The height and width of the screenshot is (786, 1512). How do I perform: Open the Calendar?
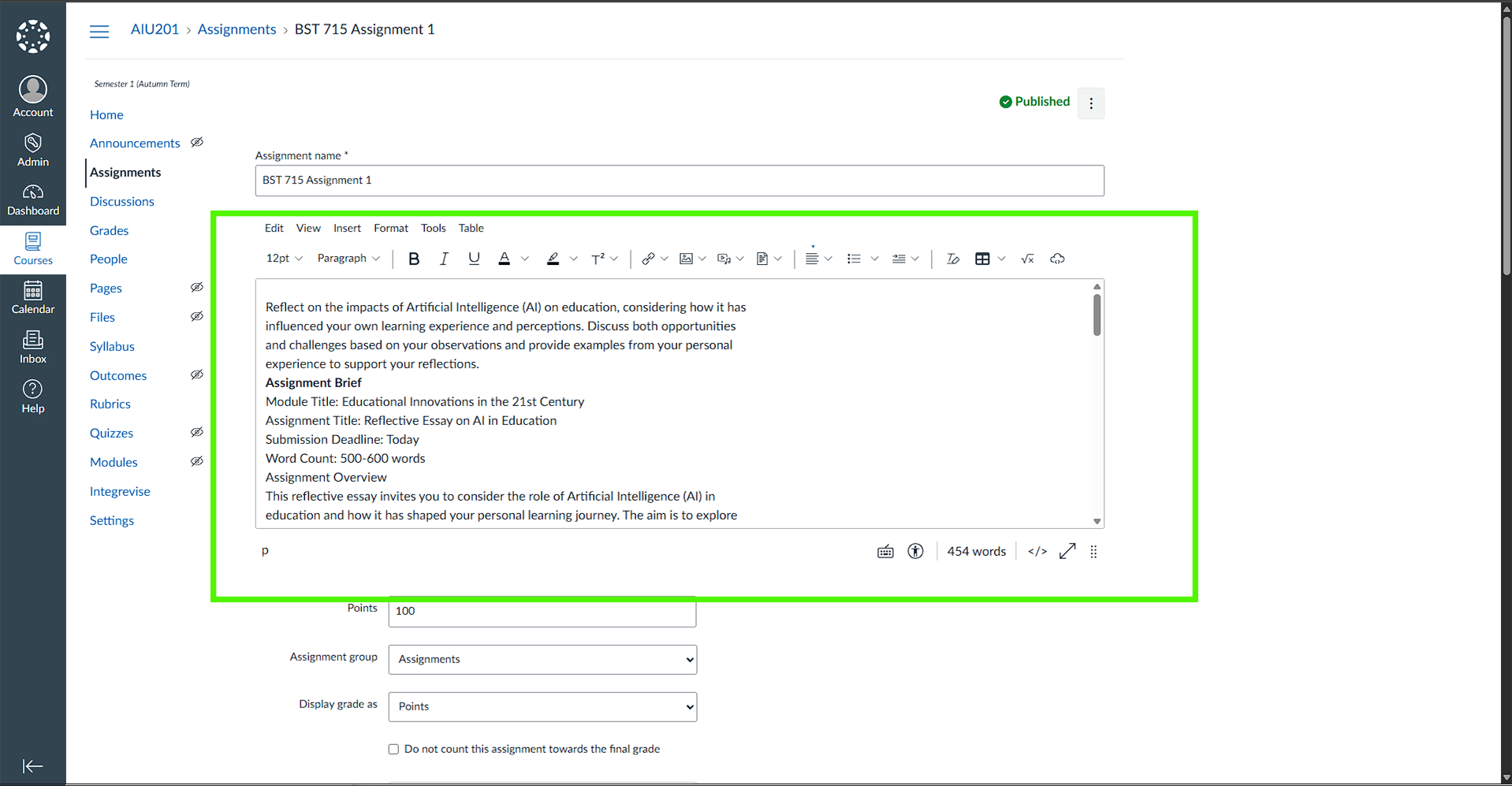click(33, 298)
